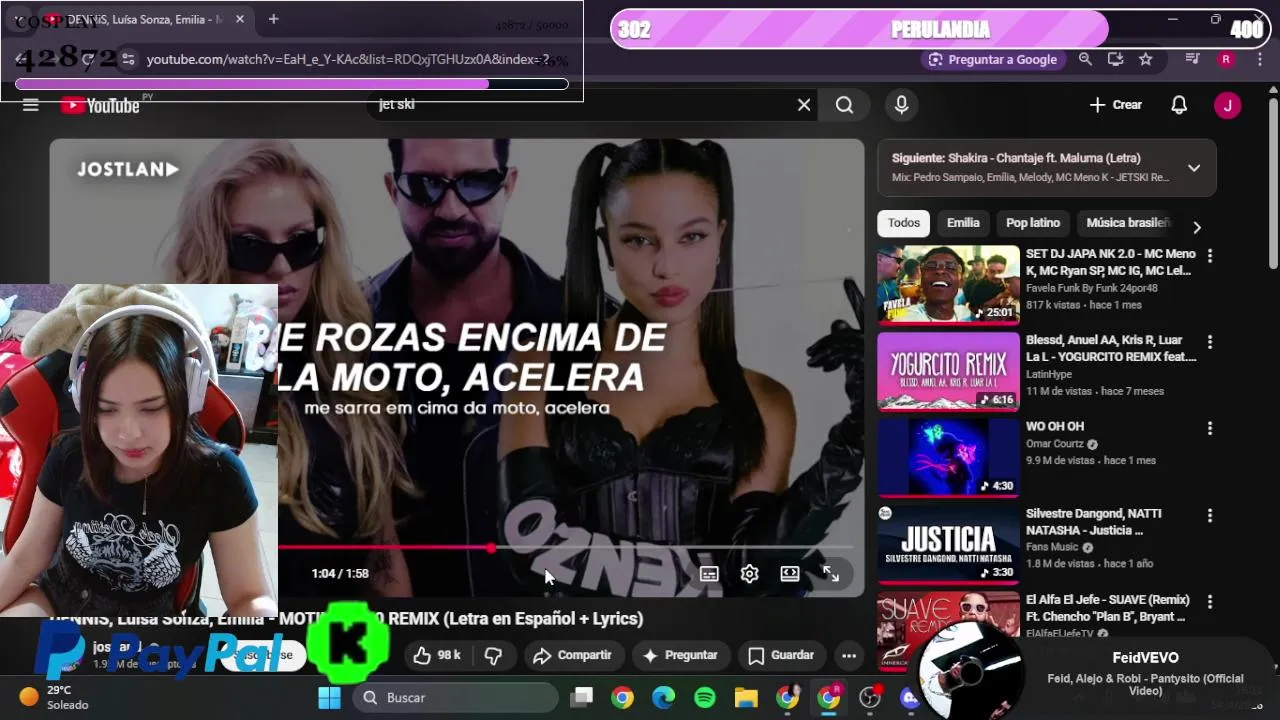Open the Chrome zoom magnifier icon
1280x720 pixels.
pyautogui.click(x=1085, y=60)
